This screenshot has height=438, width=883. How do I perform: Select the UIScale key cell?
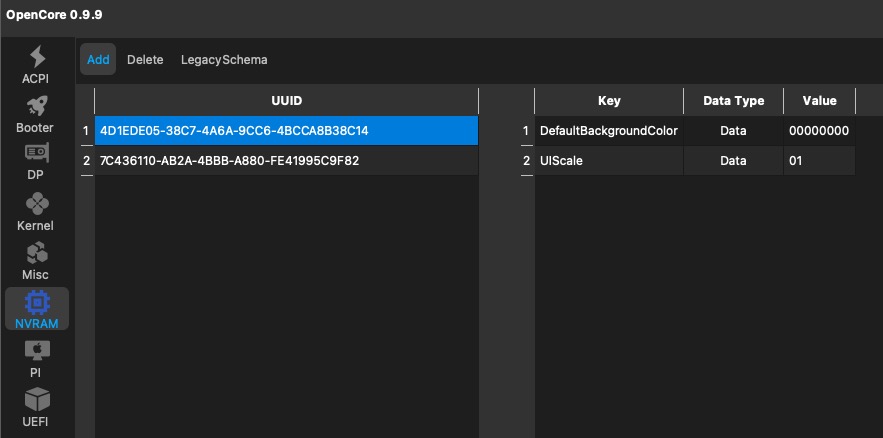(x=608, y=160)
